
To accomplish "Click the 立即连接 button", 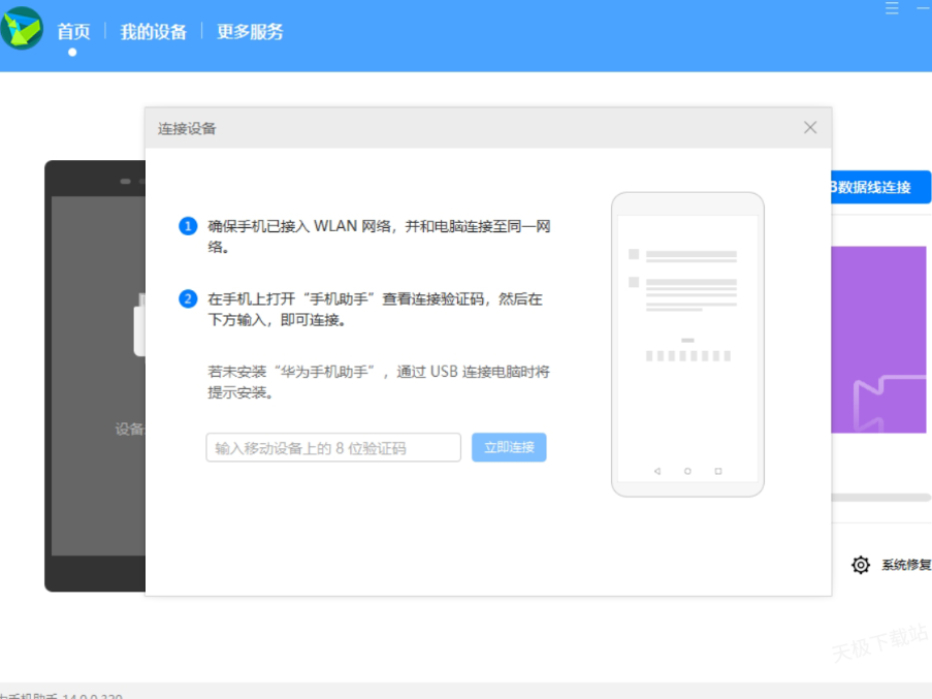I will tap(509, 448).
